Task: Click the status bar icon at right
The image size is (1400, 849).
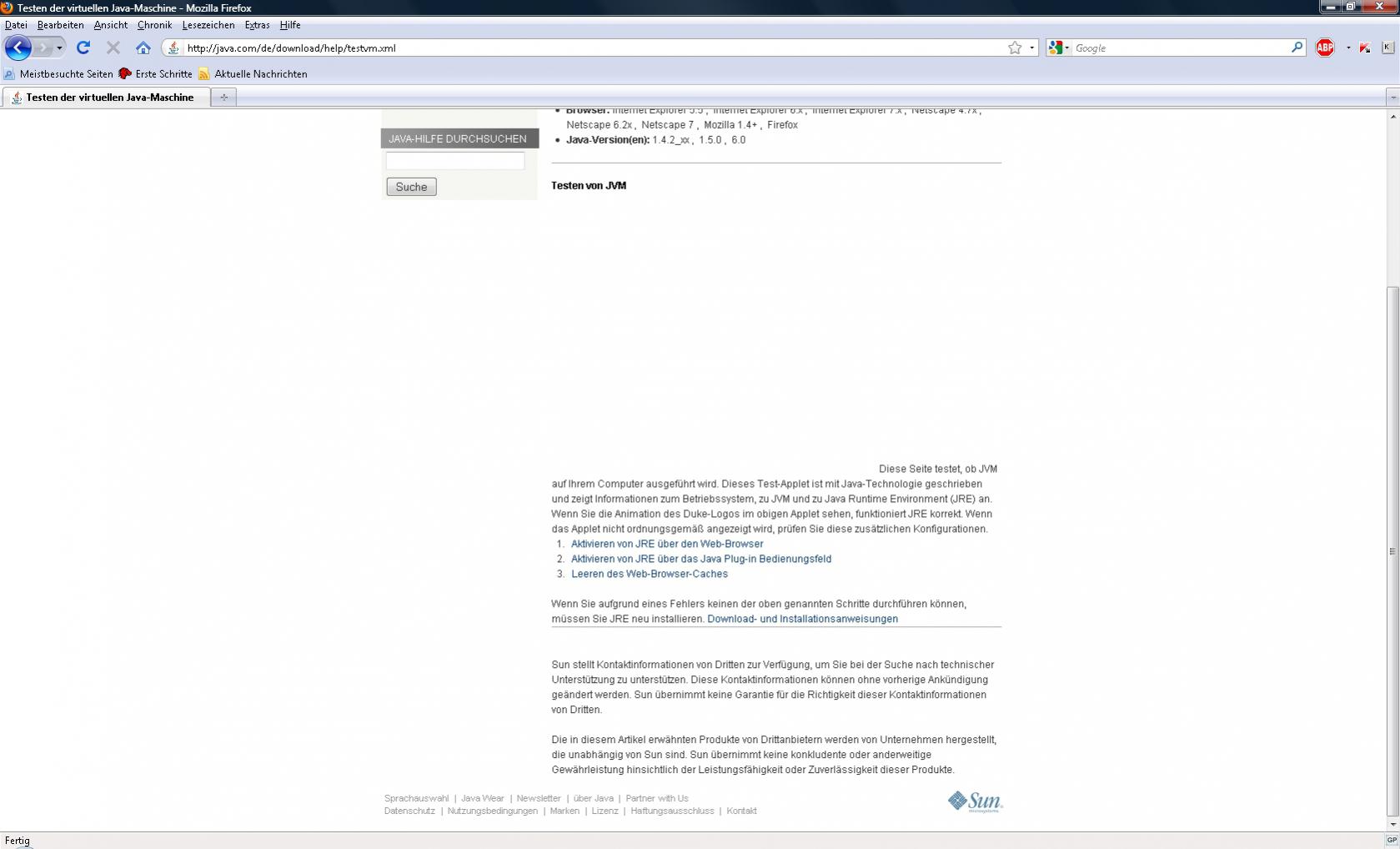Action: click(x=1391, y=841)
